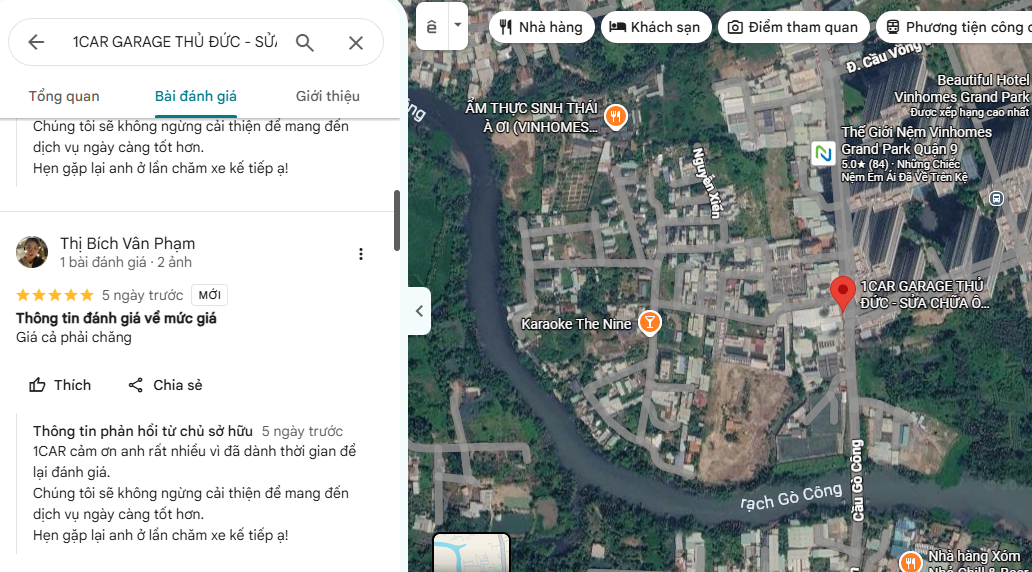1032x572 pixels.
Task: Click '1 bài đánh giá · 2 ảnh' text
Action: 126,263
